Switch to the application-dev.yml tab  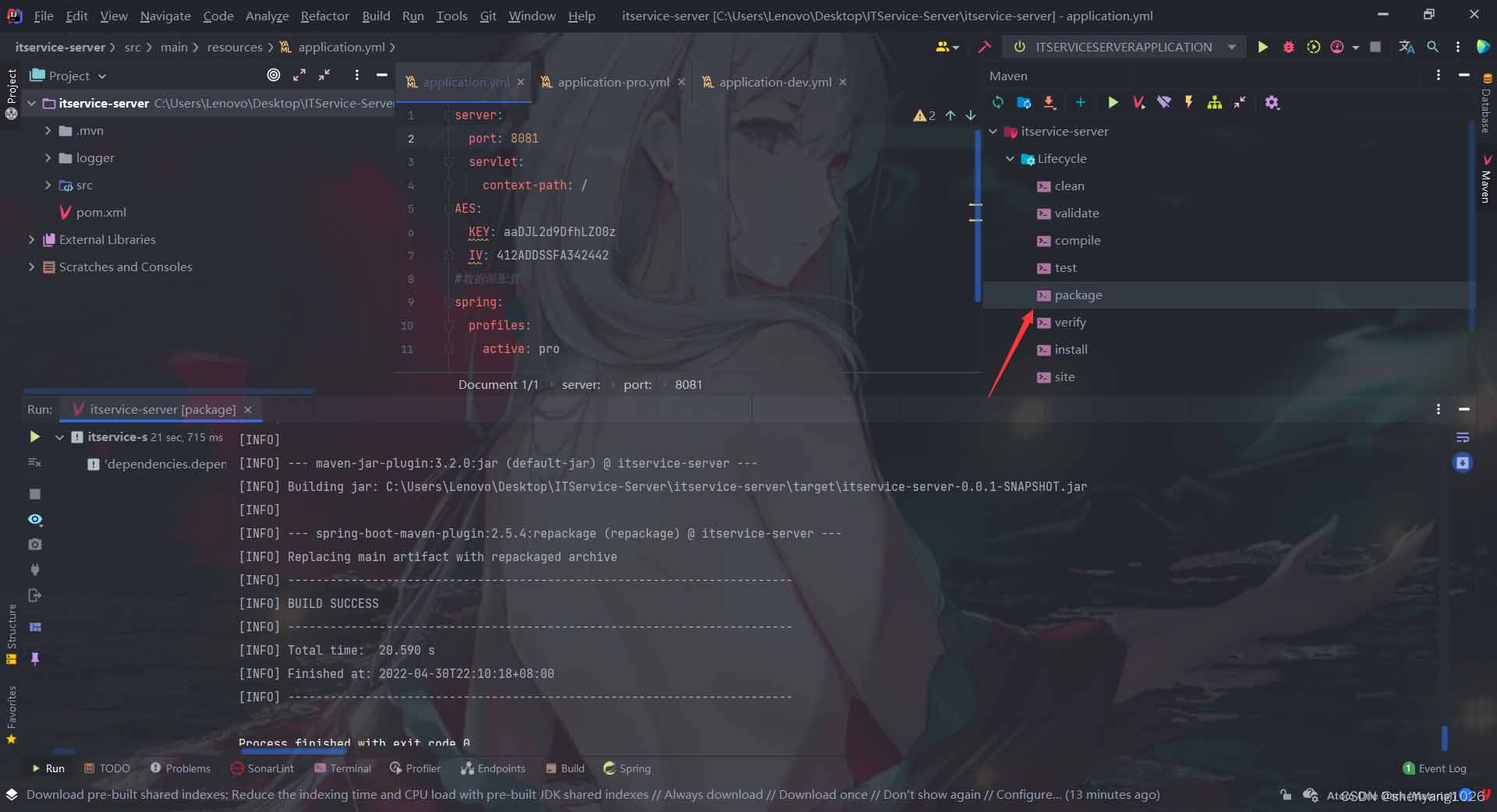pos(774,82)
